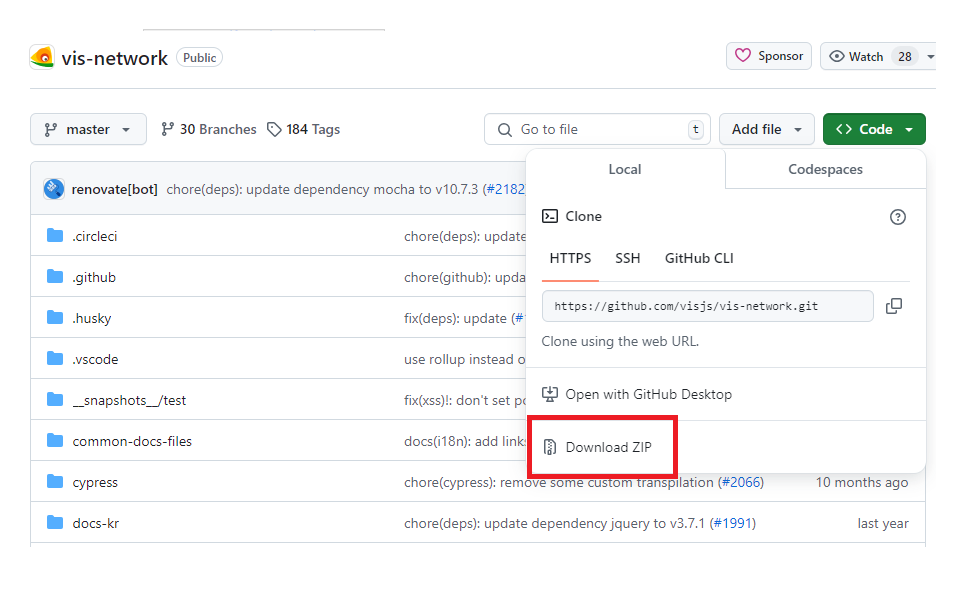Click the clone URL text field

tap(708, 306)
